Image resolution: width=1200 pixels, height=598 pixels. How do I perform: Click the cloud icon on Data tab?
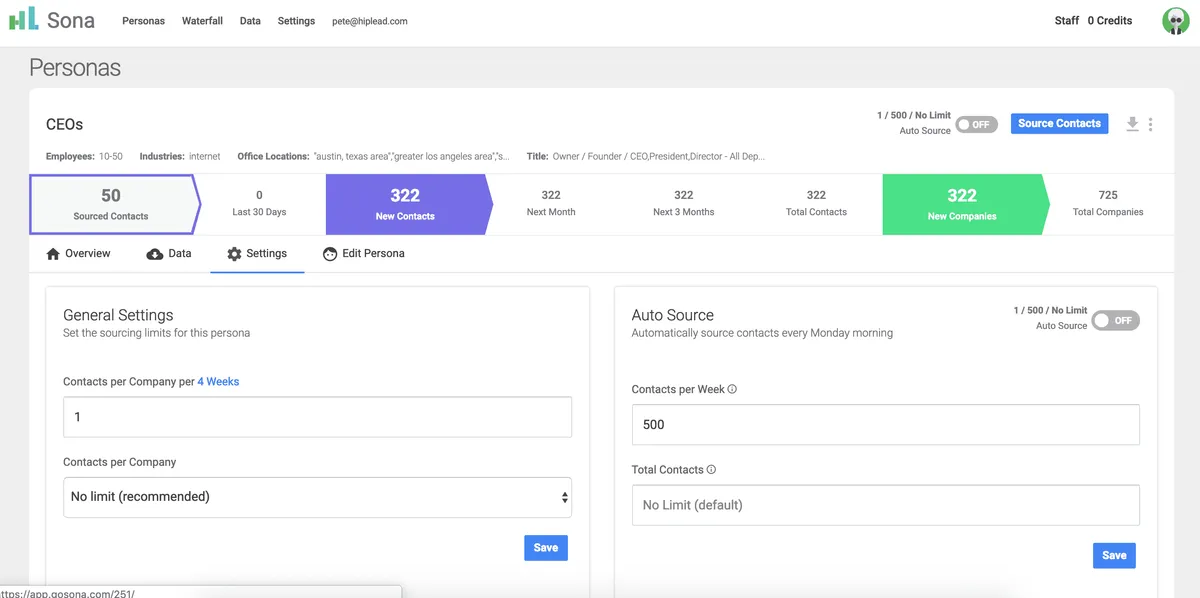(155, 254)
